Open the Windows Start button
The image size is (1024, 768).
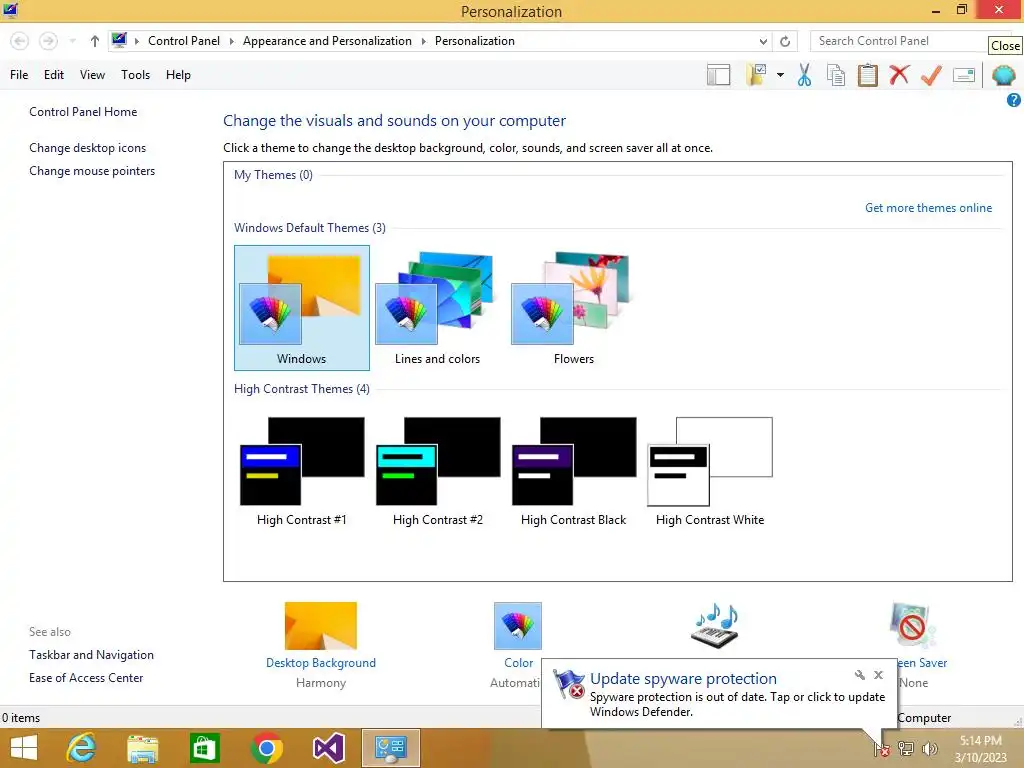click(x=24, y=748)
